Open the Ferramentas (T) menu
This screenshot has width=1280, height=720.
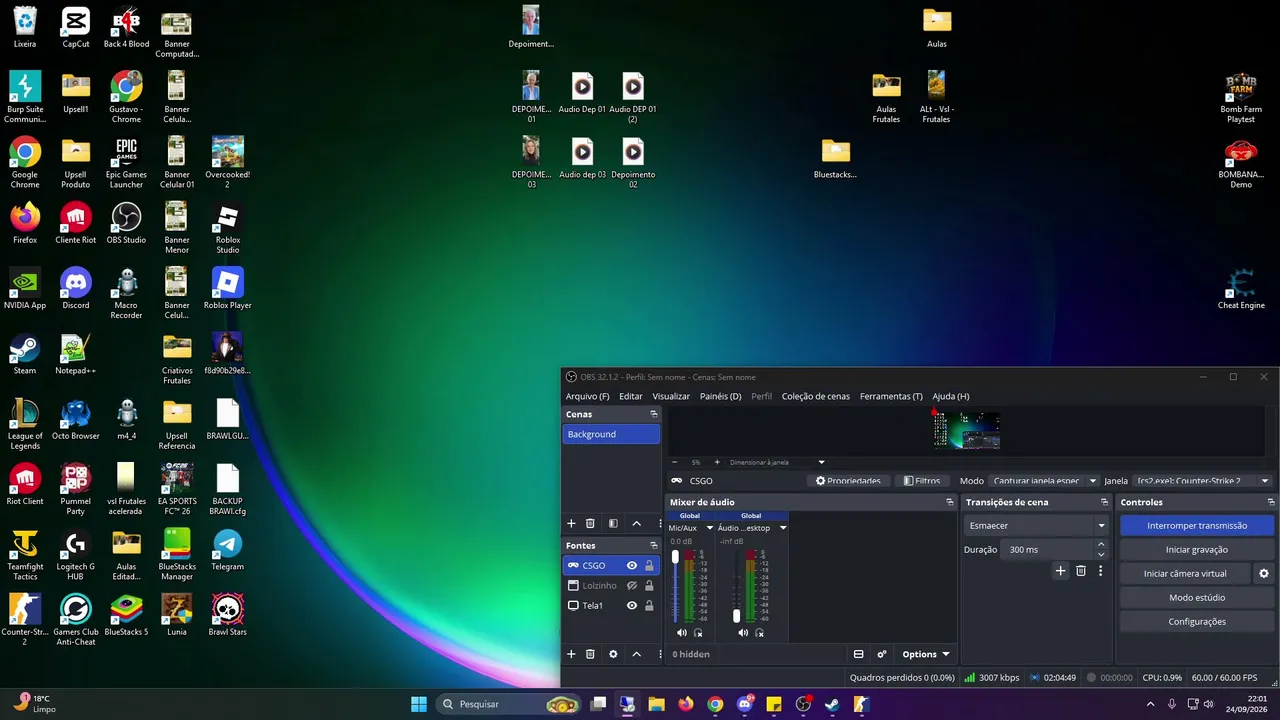click(891, 396)
